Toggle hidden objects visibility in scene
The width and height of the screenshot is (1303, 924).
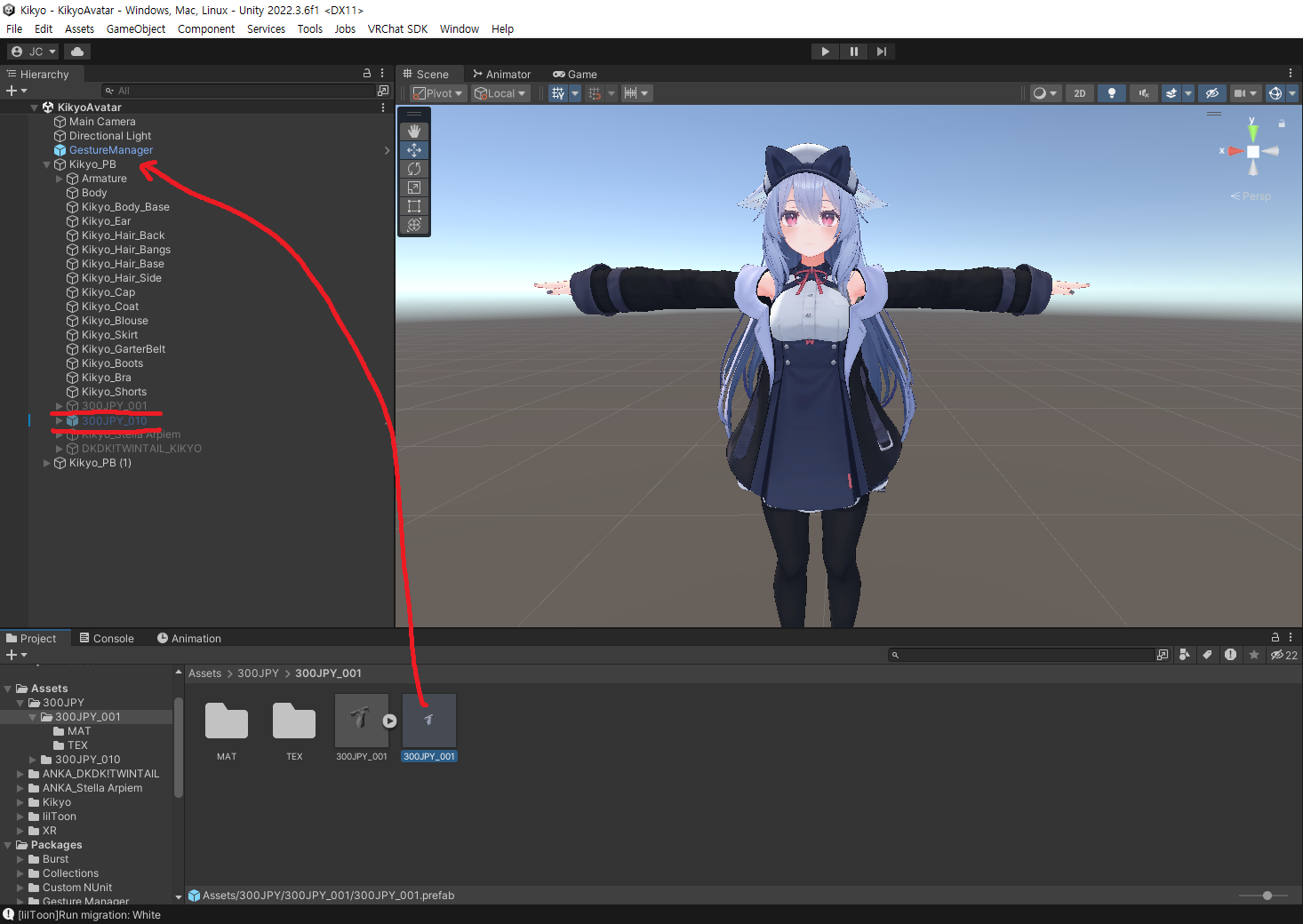point(1211,93)
